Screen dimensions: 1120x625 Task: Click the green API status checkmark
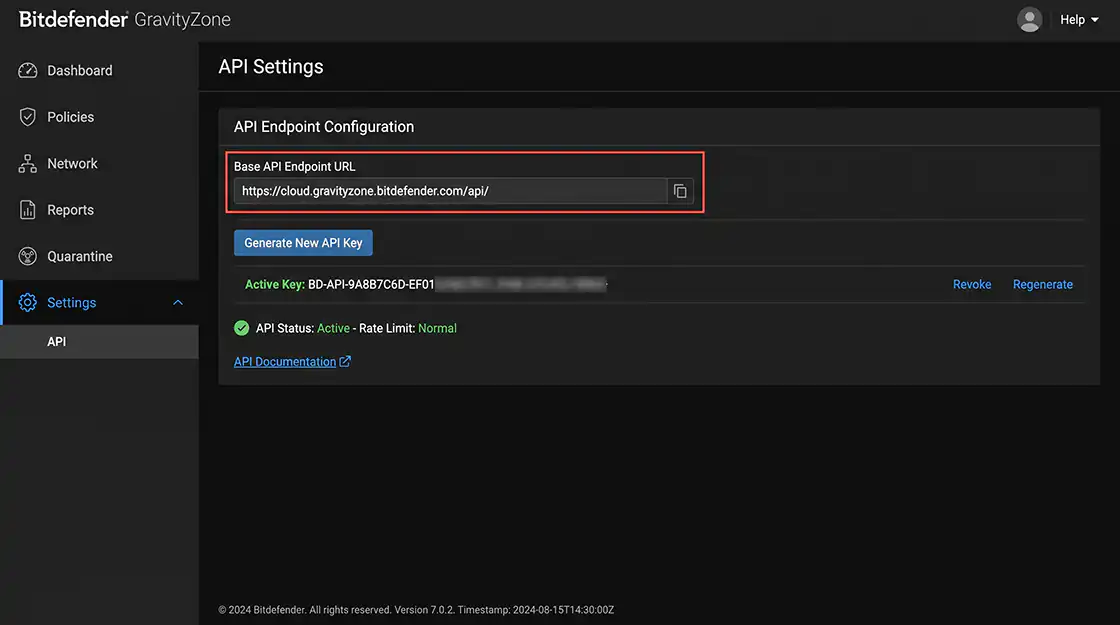click(x=241, y=328)
